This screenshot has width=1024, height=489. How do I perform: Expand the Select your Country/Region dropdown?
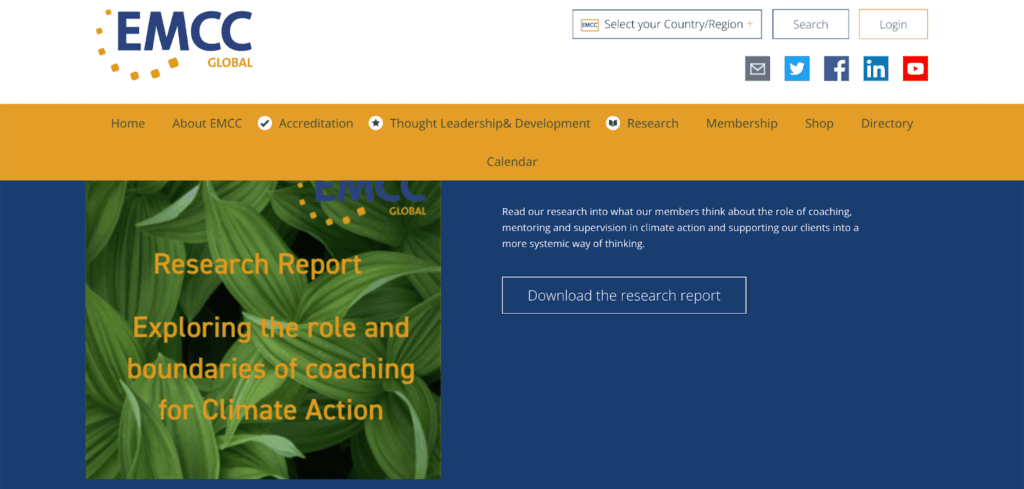coord(667,24)
